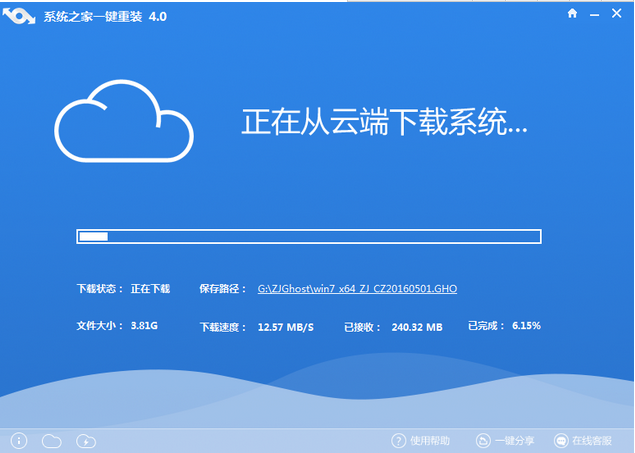Click the 正在从云端下载系统 heading
Viewport: 635px width, 453px height.
[384, 122]
